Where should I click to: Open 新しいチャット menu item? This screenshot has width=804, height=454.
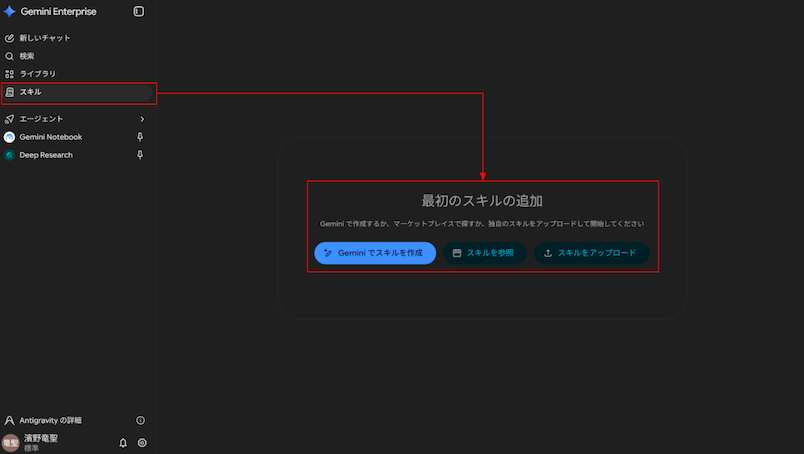point(77,38)
